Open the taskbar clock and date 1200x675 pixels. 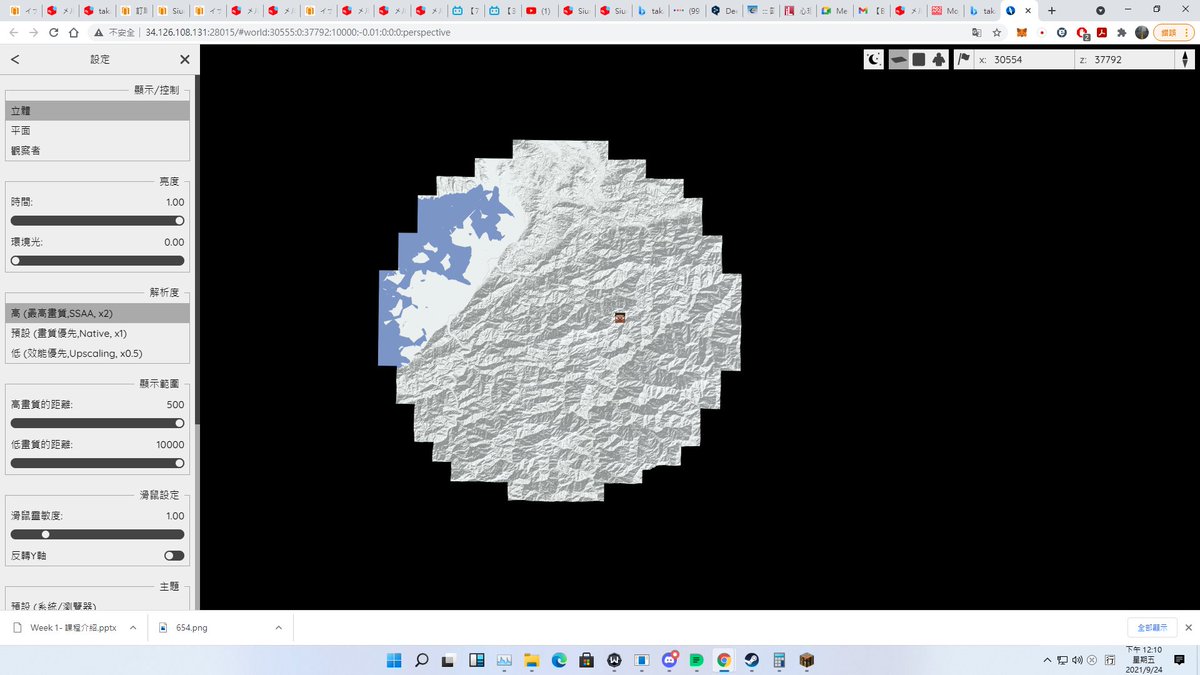click(1146, 660)
